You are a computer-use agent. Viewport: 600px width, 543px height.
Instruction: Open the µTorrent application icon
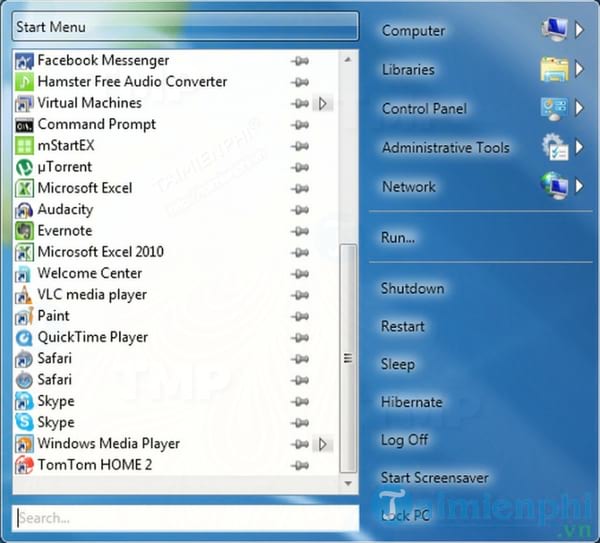[x=25, y=167]
